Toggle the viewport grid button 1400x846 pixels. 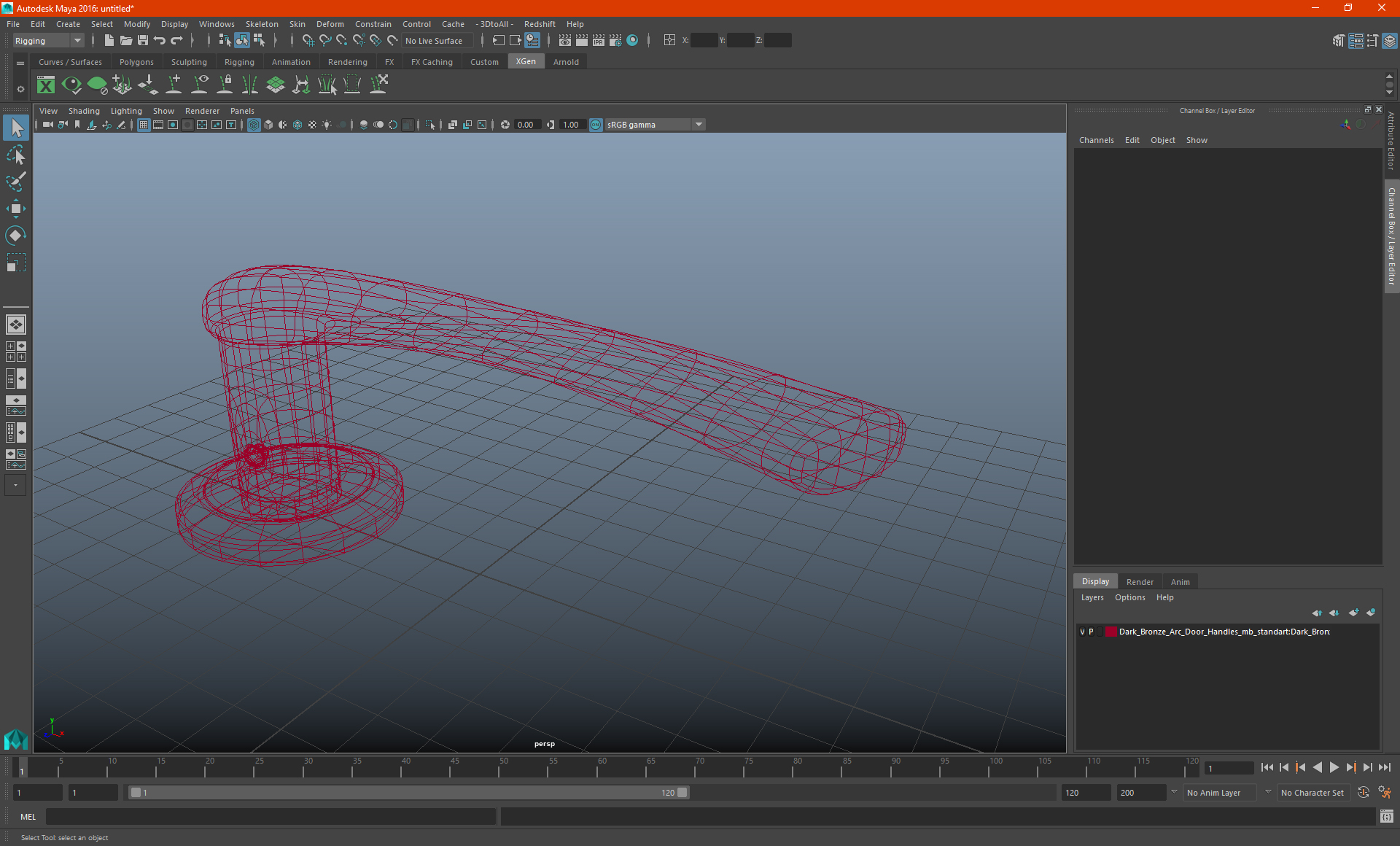144,125
